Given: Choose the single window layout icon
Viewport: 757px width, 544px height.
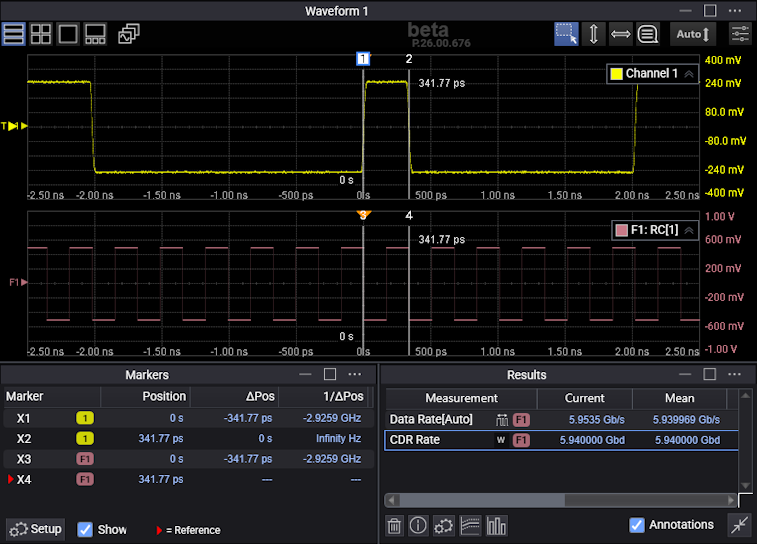Looking at the screenshot, I should [68, 33].
